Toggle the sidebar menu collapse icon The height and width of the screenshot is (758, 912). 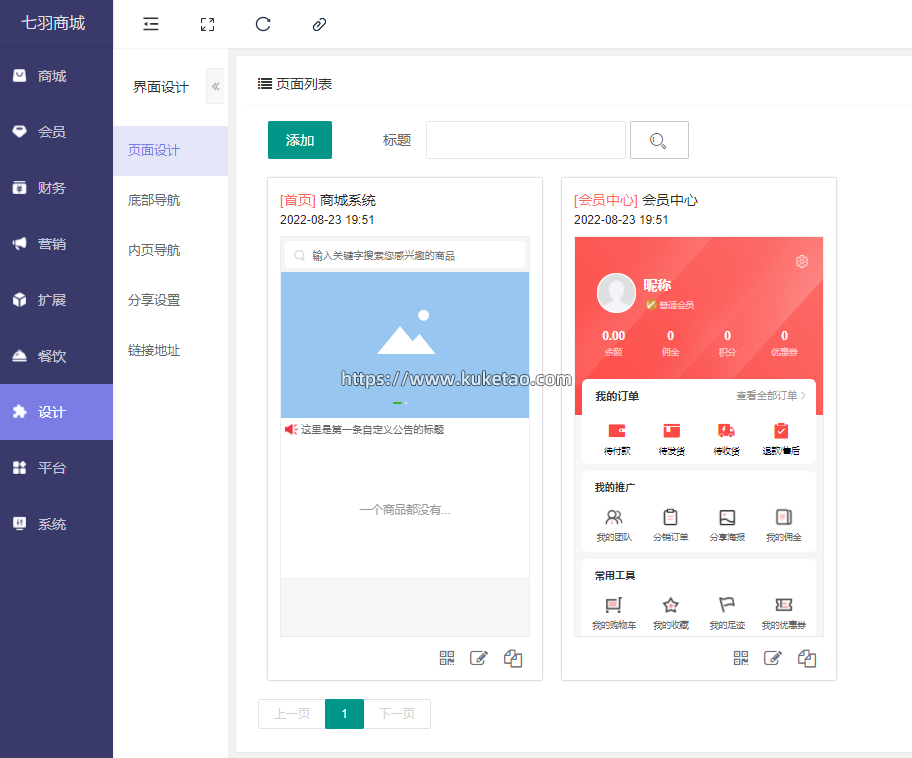pyautogui.click(x=151, y=24)
